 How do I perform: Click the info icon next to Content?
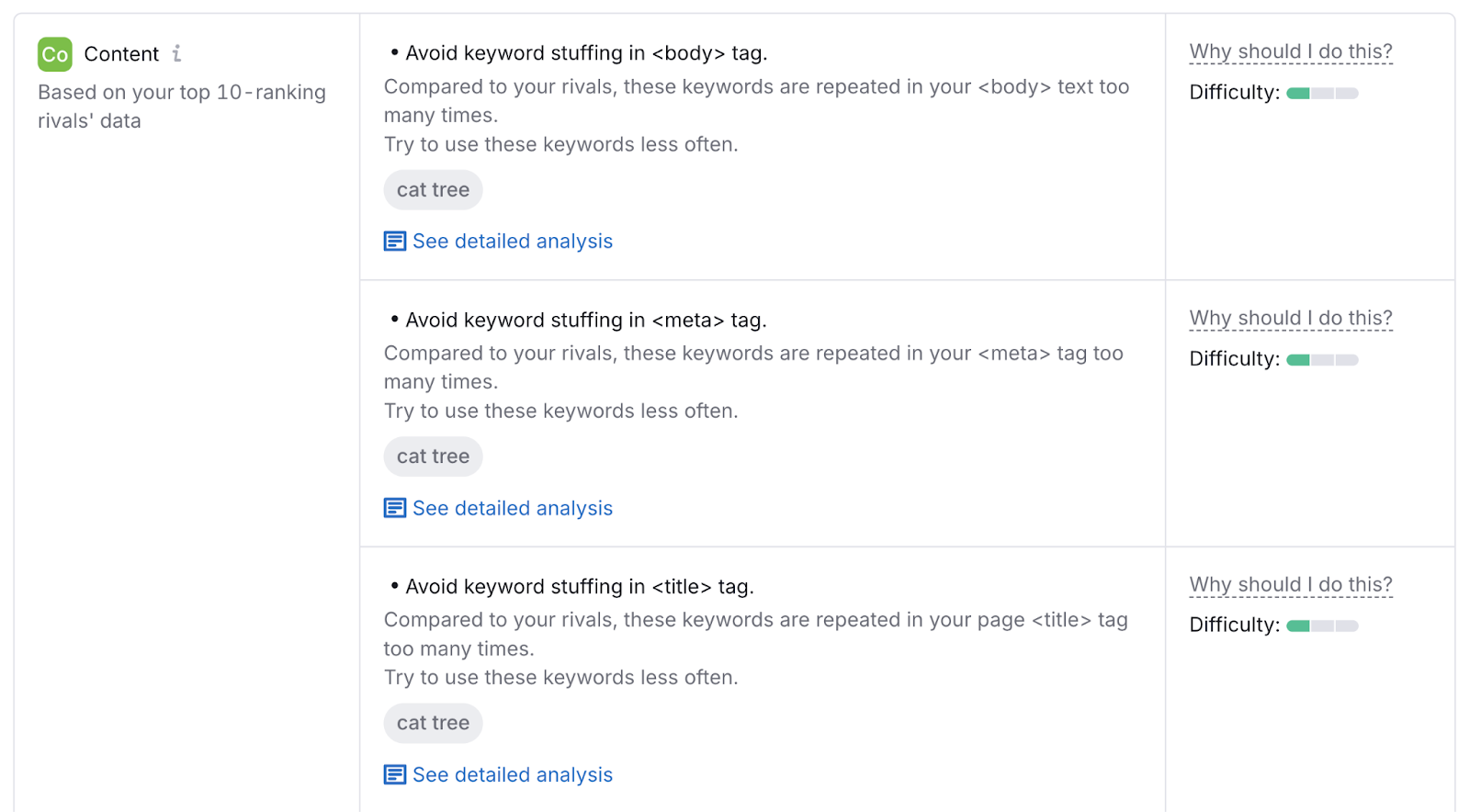tap(176, 53)
